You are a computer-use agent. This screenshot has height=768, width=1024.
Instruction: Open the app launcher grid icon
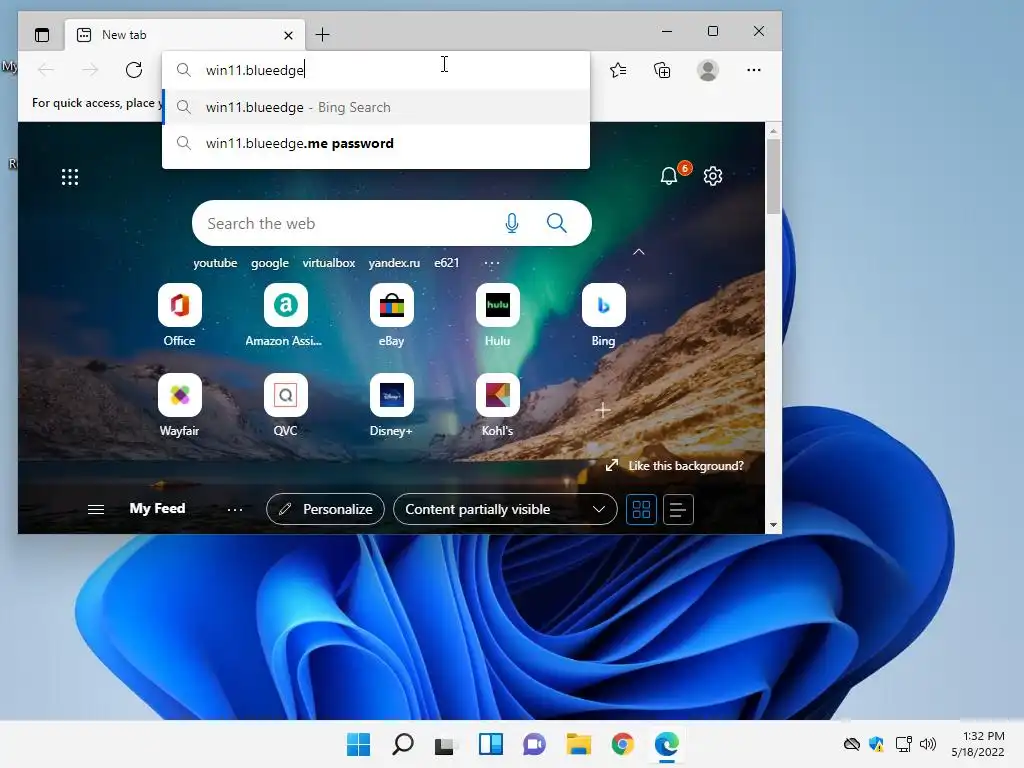(x=70, y=177)
